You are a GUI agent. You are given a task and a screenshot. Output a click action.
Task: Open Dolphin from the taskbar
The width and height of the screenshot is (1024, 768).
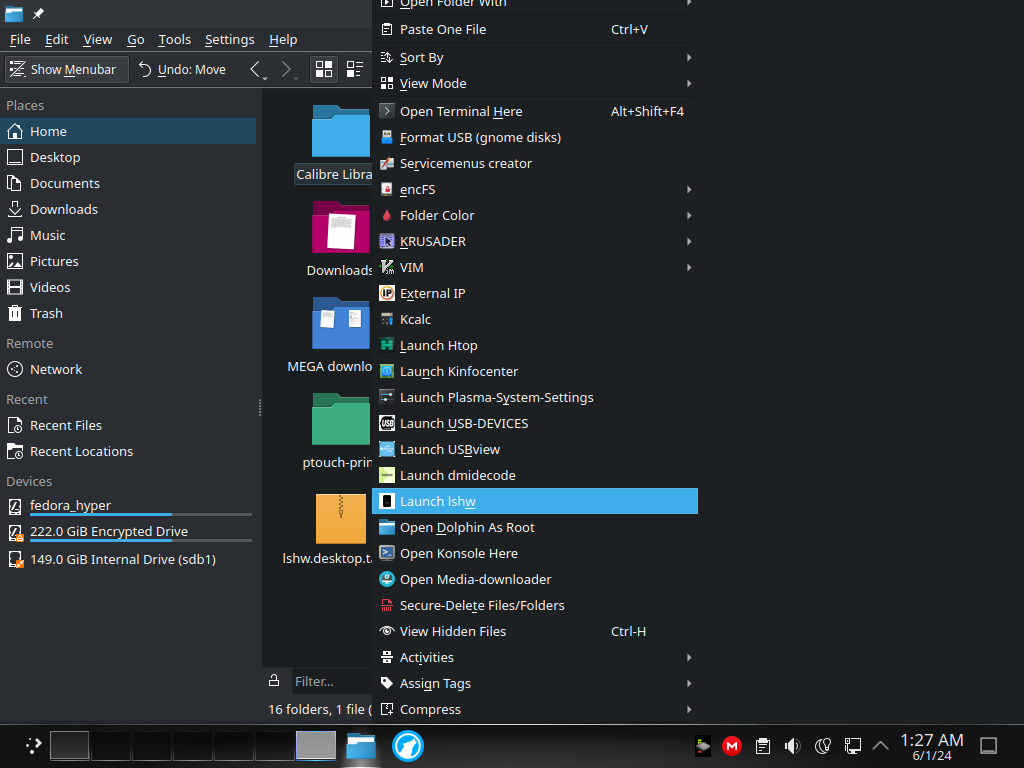tap(360, 746)
